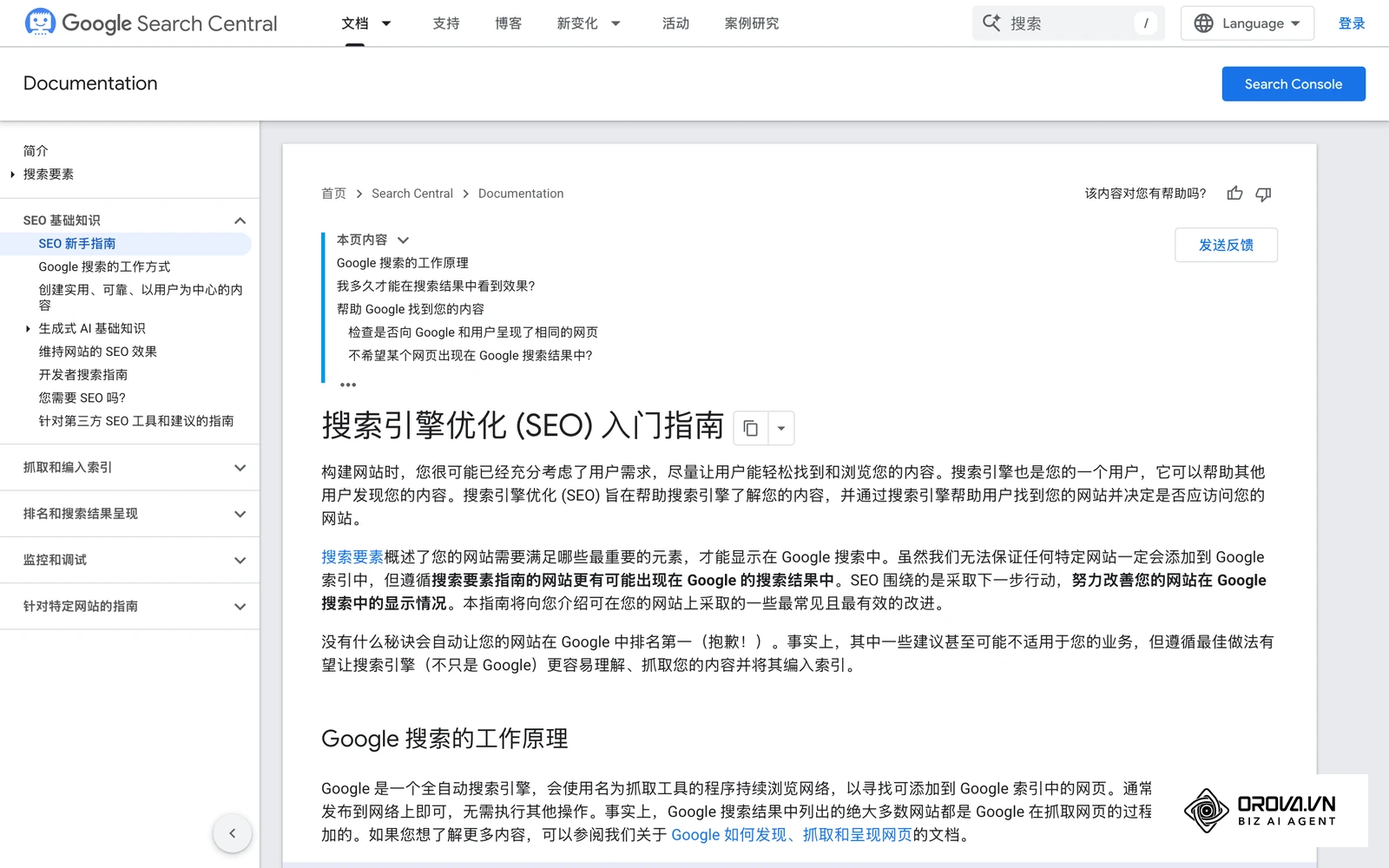Open Google 搜索的工作方式 sidebar item
This screenshot has width=1389, height=868.
tap(104, 267)
